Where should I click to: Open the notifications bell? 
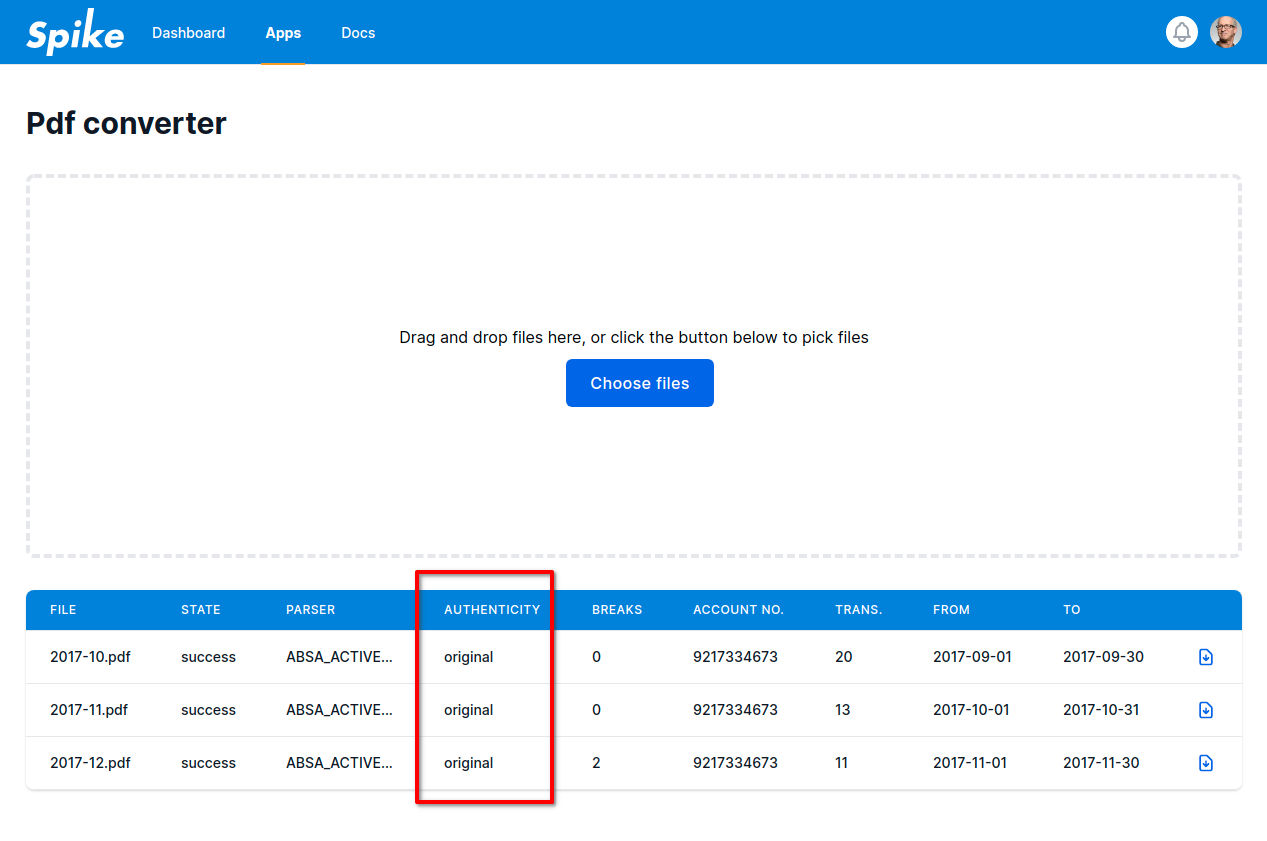point(1182,32)
